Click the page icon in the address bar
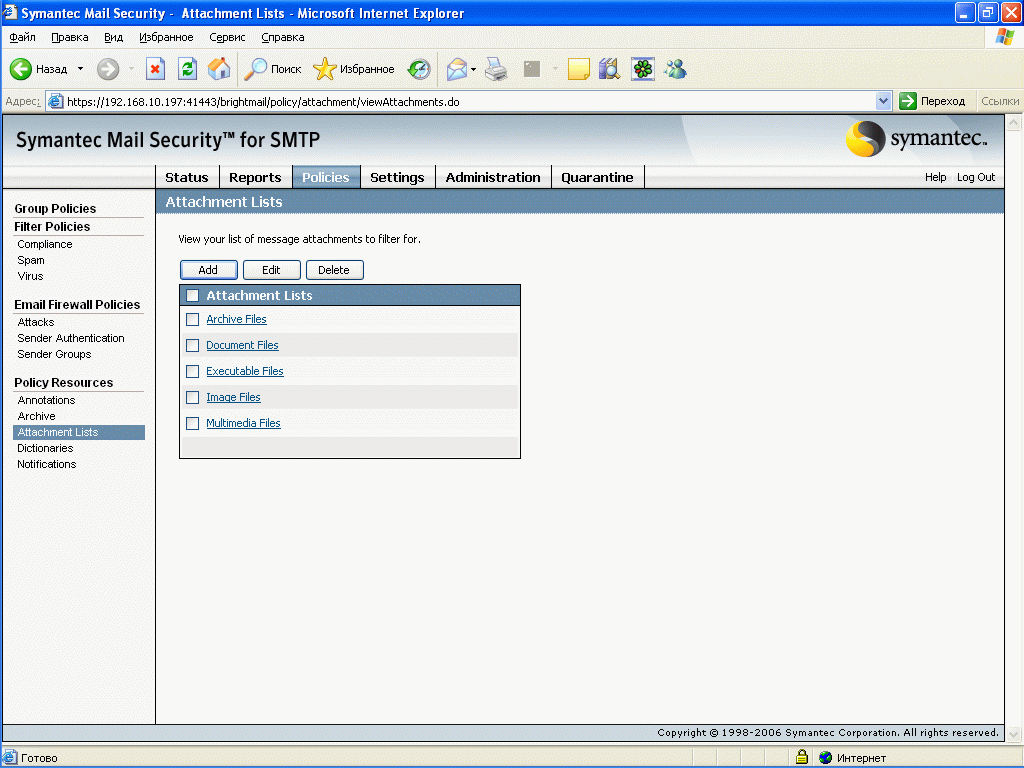Screen dimensions: 1024x768 click(56, 102)
